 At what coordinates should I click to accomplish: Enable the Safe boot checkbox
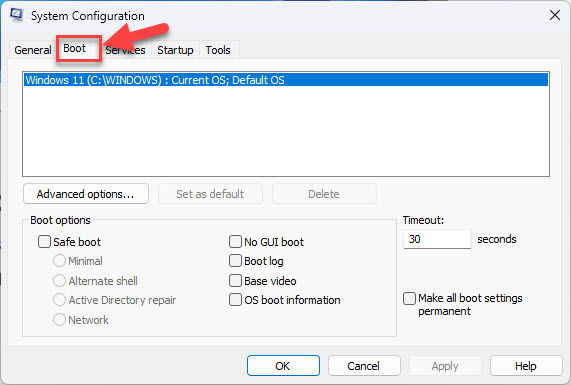44,241
